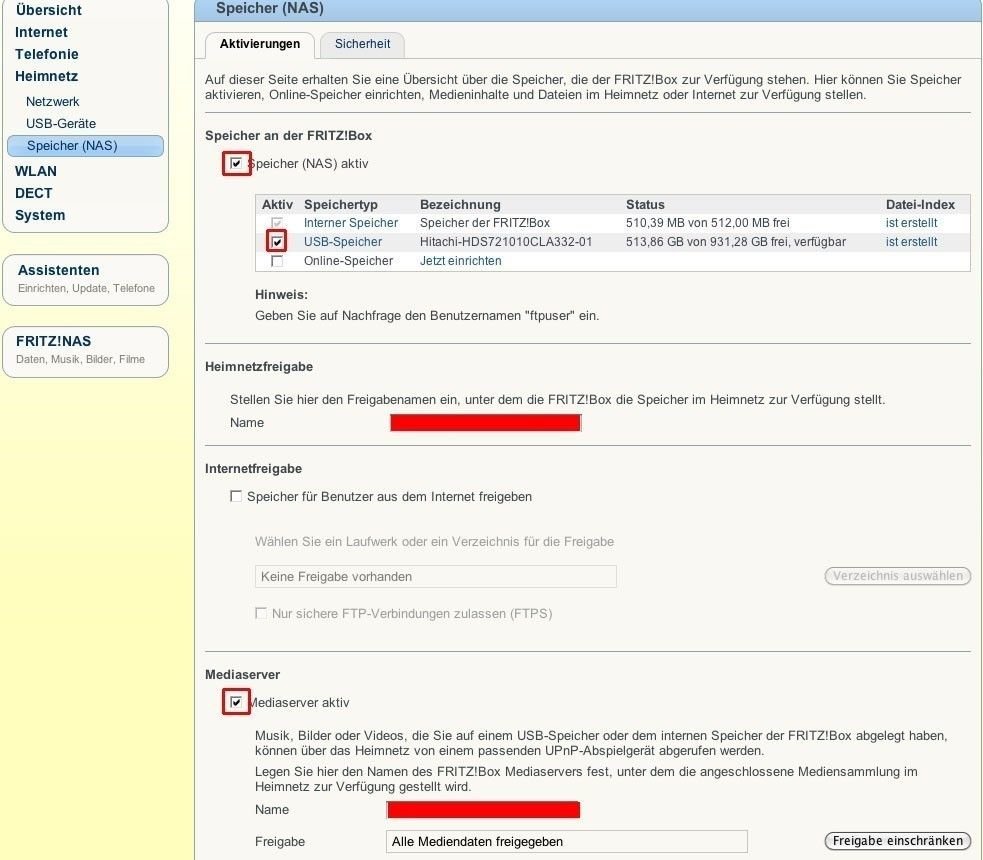This screenshot has height=860, width=983.
Task: Click the Status column header
Action: pos(645,204)
